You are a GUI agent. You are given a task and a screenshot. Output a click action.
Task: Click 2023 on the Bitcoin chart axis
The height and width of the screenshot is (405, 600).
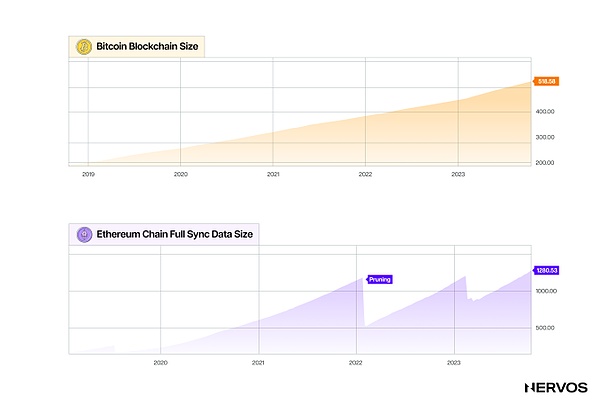[458, 174]
